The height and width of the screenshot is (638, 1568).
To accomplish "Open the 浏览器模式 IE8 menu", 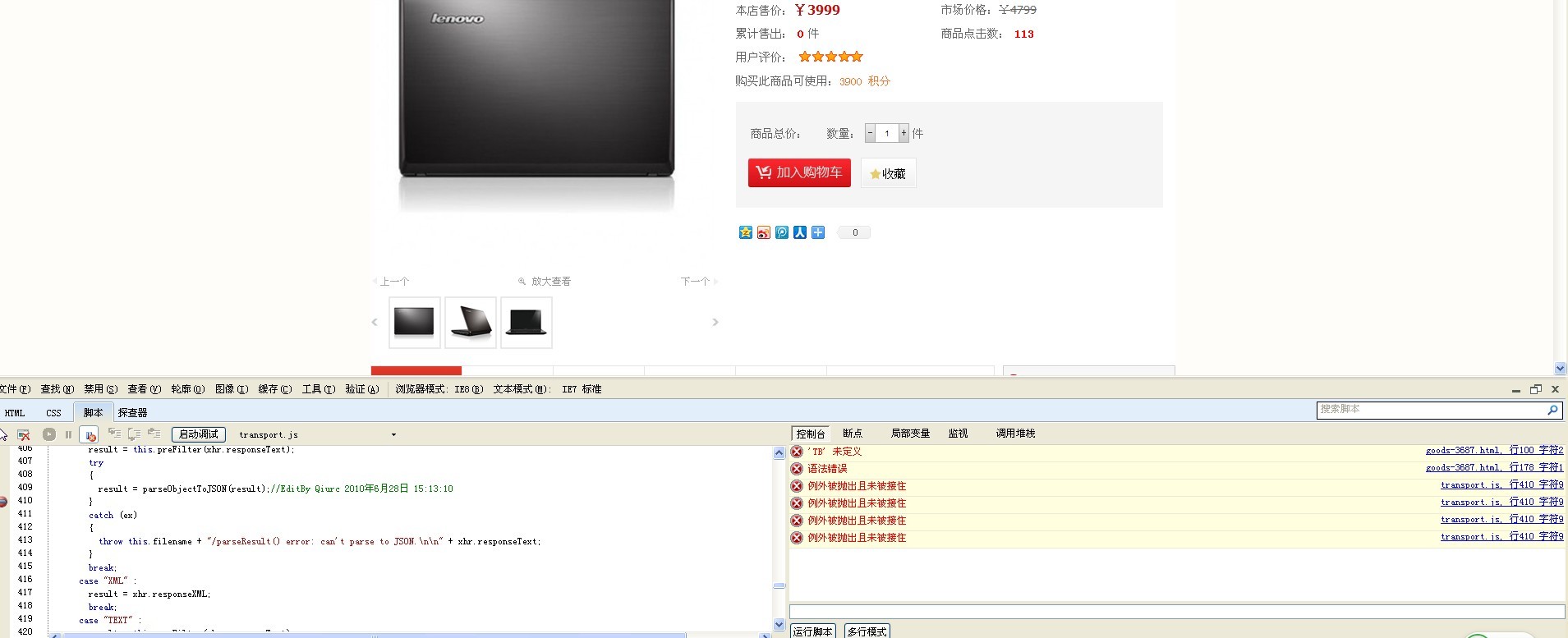I will click(x=439, y=389).
